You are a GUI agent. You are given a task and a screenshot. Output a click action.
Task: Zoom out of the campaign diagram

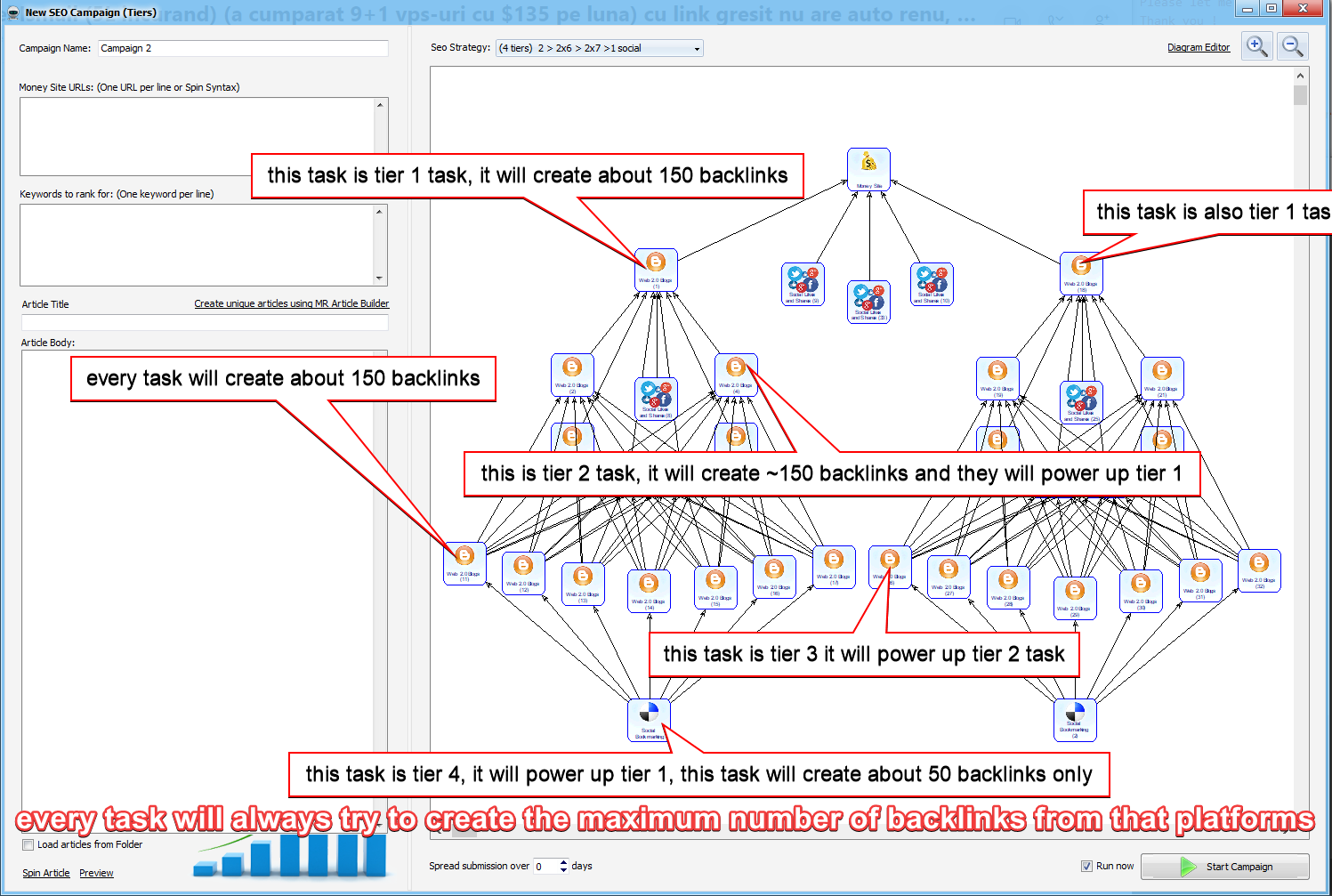tap(1293, 46)
